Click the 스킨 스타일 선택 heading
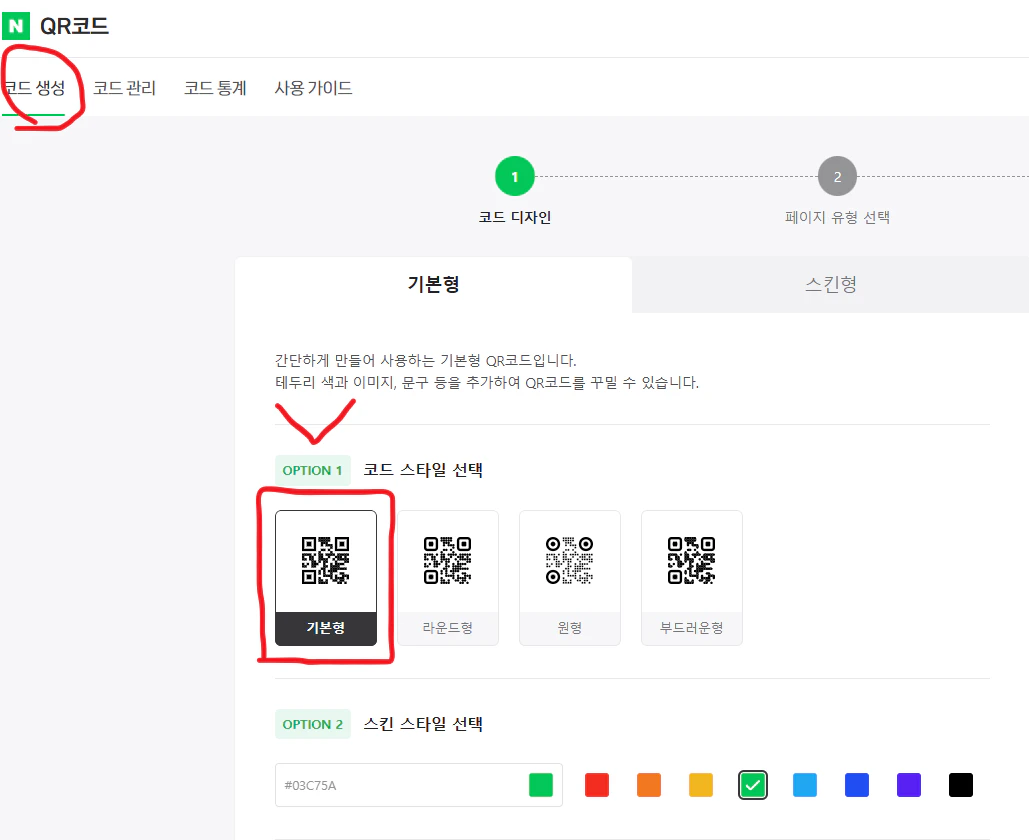The height and width of the screenshot is (840, 1029). point(423,724)
